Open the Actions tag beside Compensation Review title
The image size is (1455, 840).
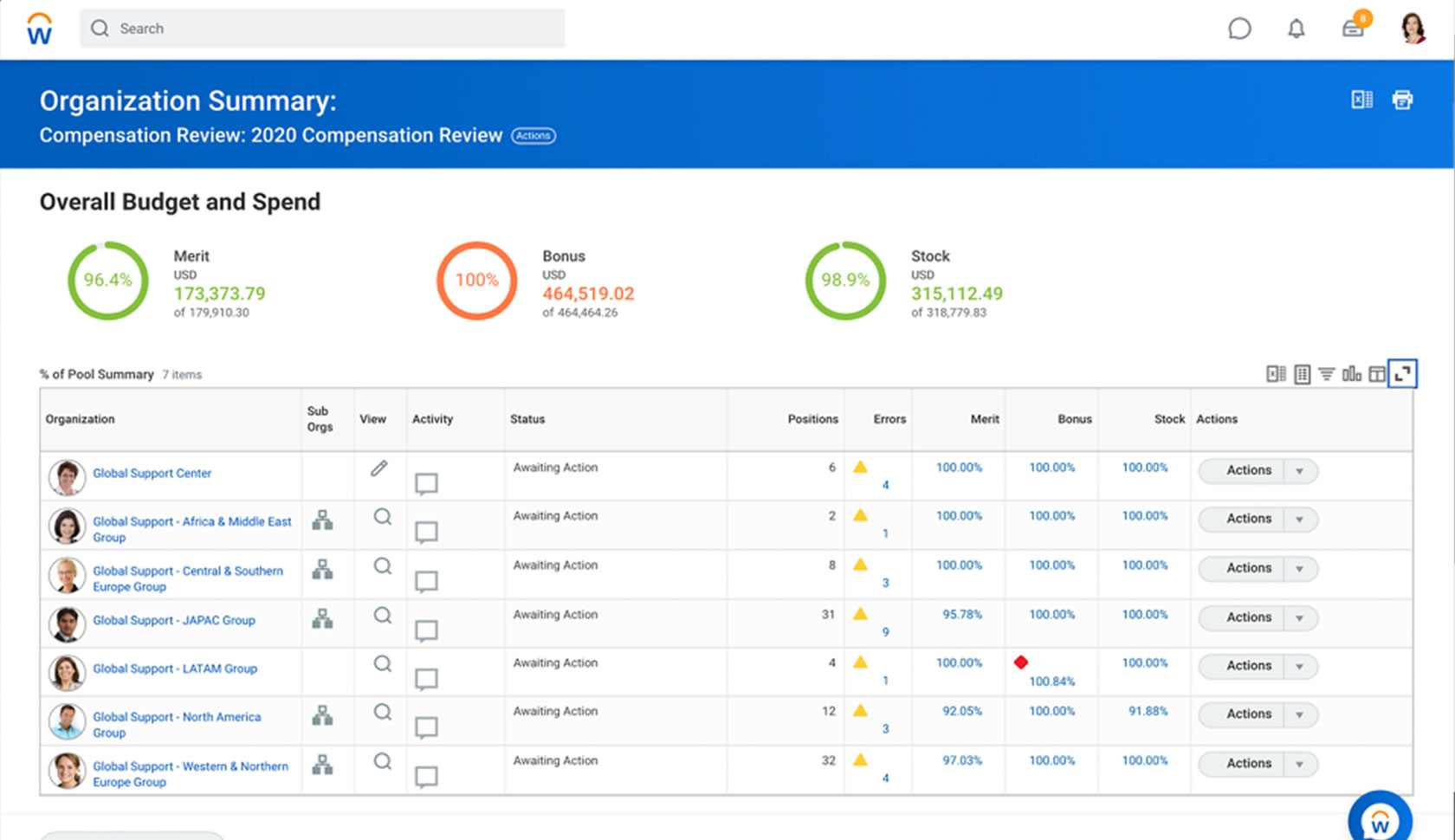533,136
